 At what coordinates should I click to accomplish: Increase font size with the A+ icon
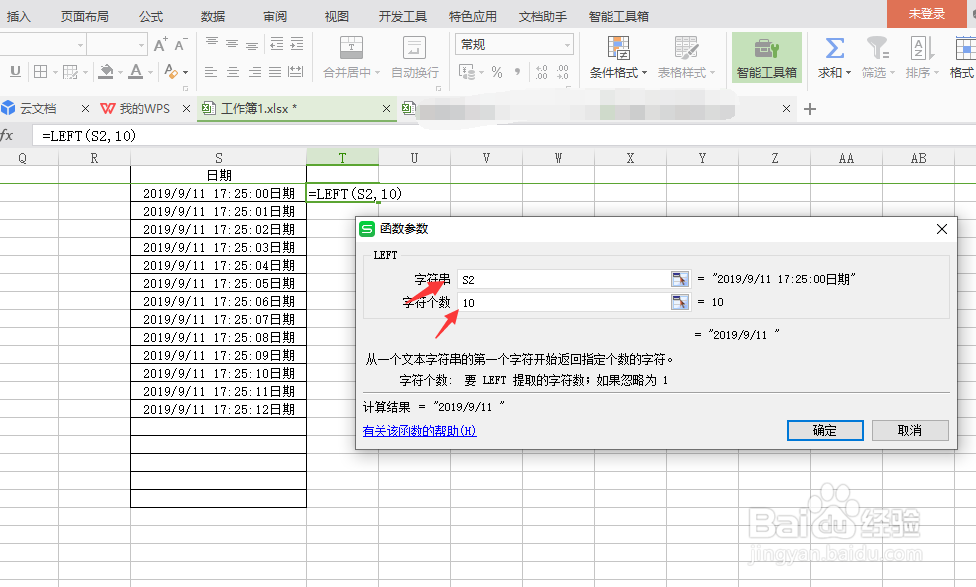tap(160, 44)
